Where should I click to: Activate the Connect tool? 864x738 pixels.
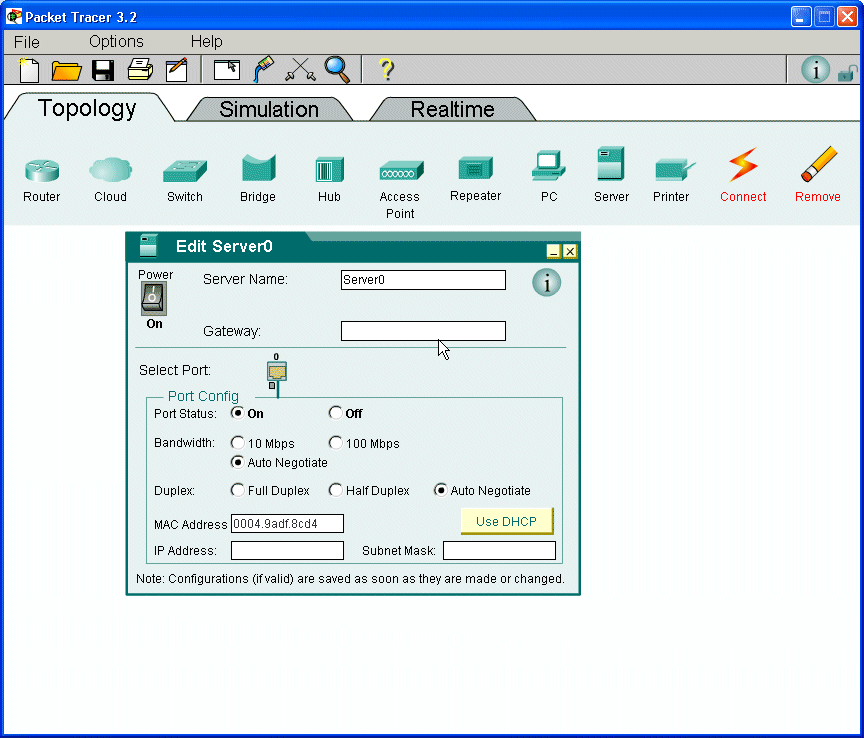[743, 174]
